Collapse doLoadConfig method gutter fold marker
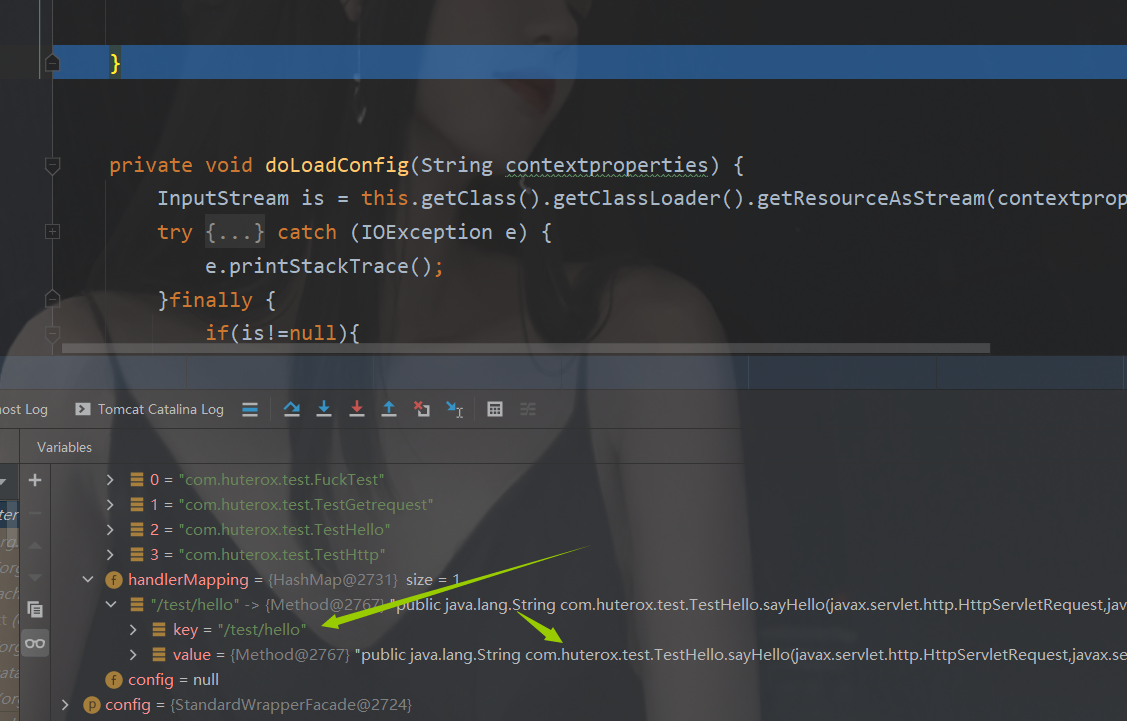Screen dimensions: 1127x721 point(52,166)
